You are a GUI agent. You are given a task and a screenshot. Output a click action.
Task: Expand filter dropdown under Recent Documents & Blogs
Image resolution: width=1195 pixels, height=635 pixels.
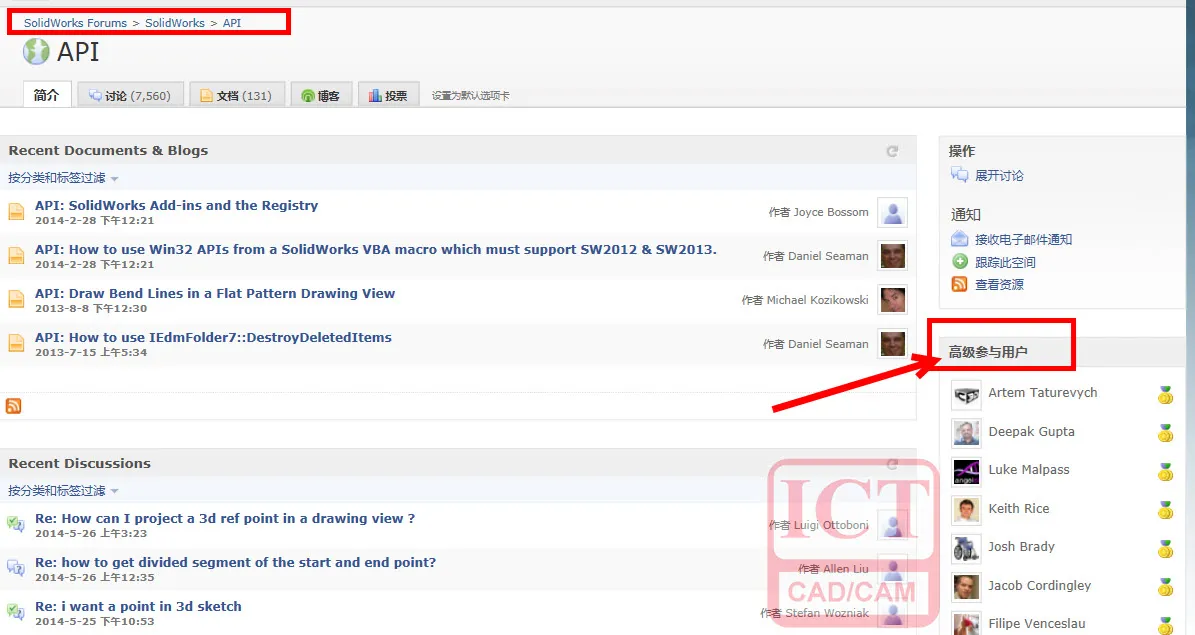(x=63, y=178)
